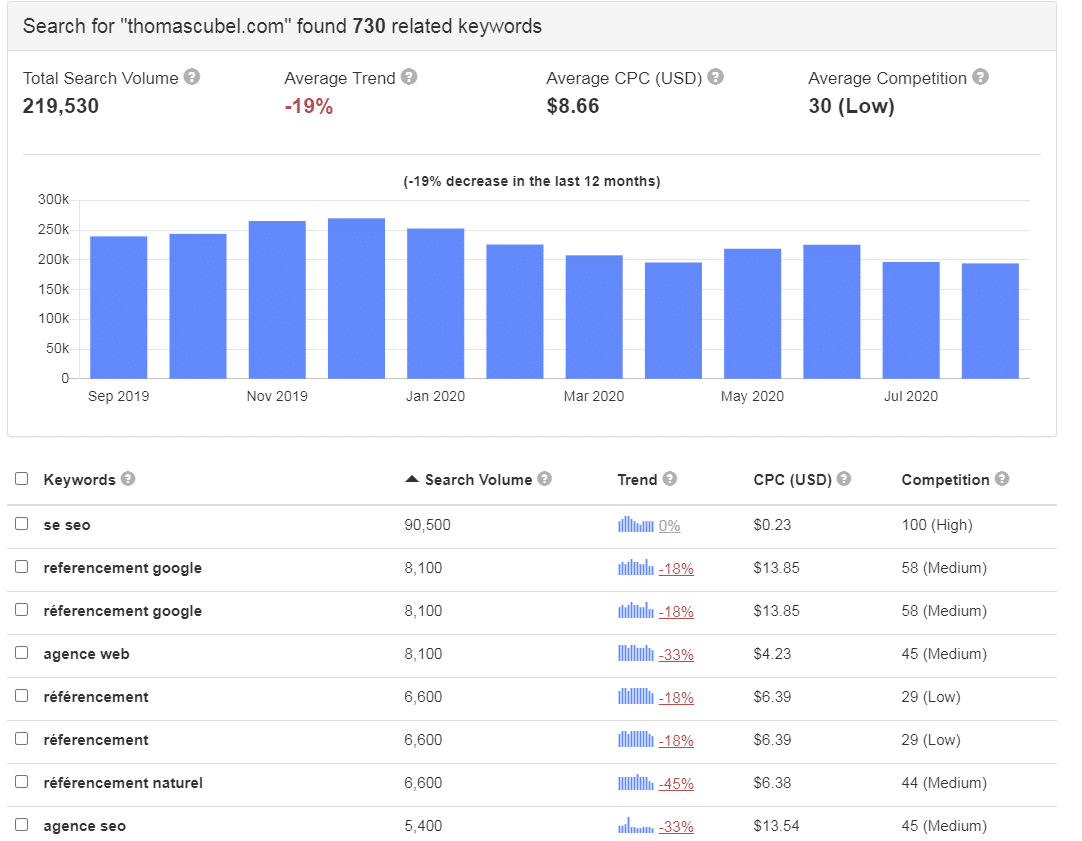Check the agence web keyword row
This screenshot has height=841, width=1082.
pos(21,653)
